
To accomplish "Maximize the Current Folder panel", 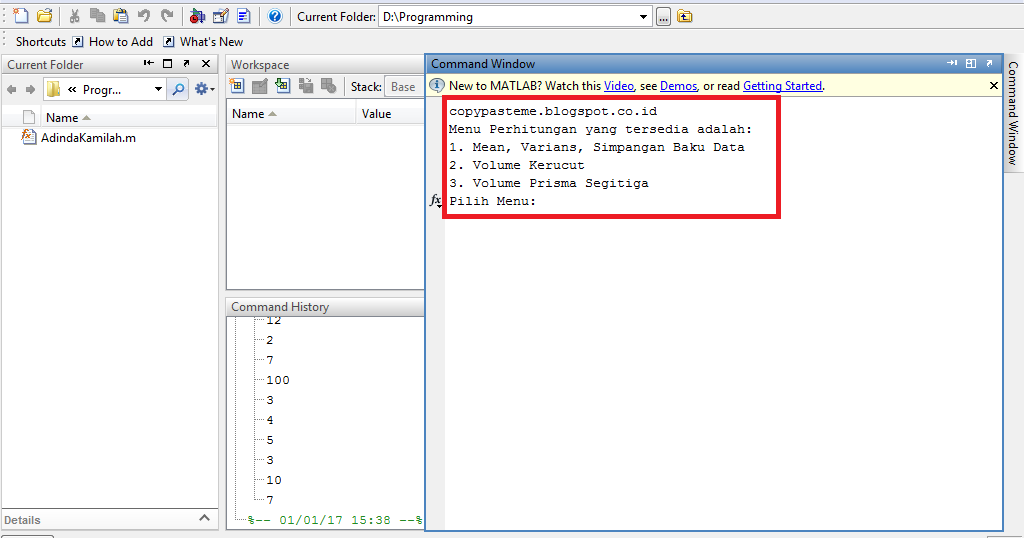I will (x=168, y=63).
